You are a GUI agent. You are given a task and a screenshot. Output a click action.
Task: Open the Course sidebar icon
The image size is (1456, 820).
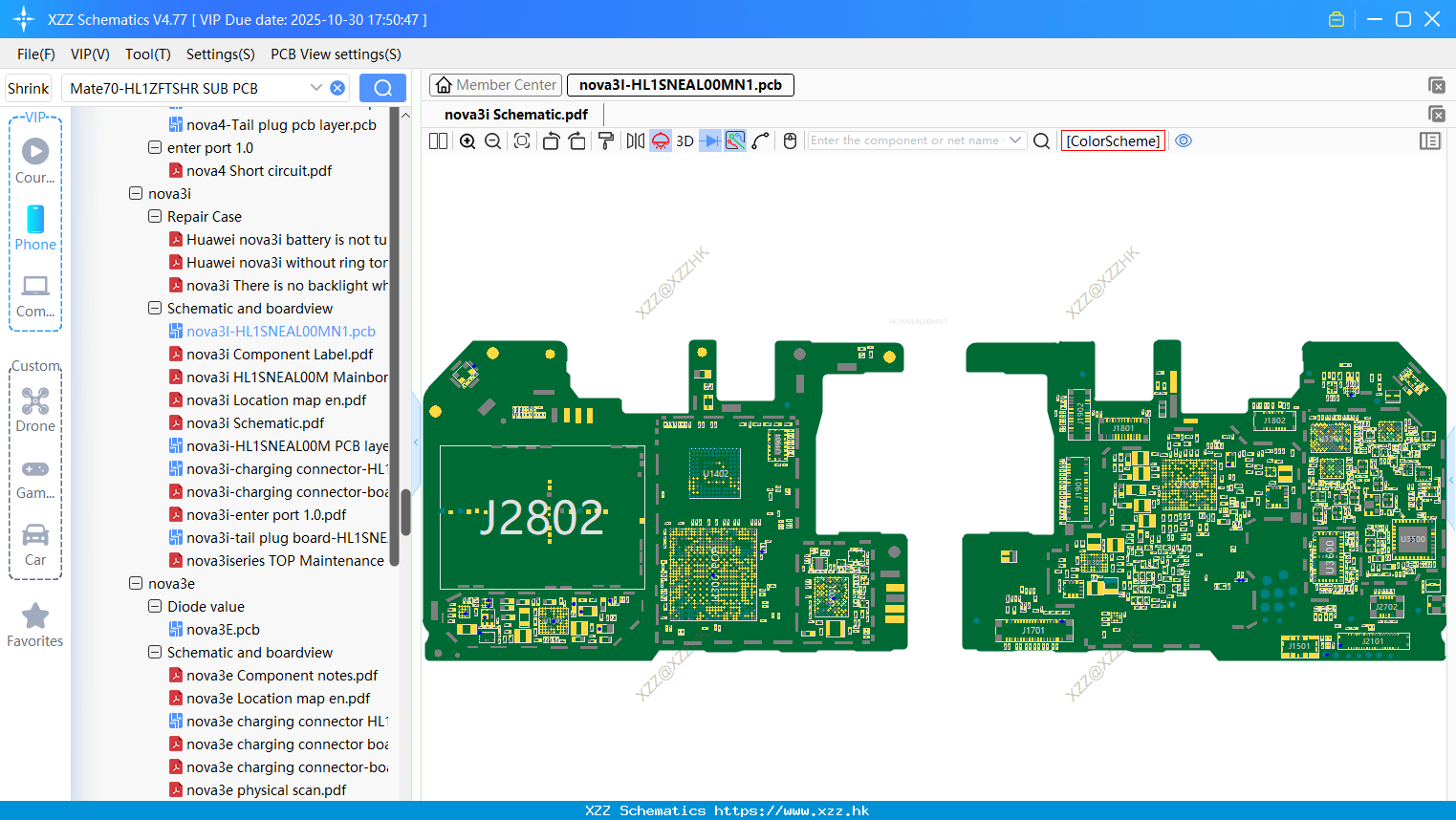click(35, 161)
